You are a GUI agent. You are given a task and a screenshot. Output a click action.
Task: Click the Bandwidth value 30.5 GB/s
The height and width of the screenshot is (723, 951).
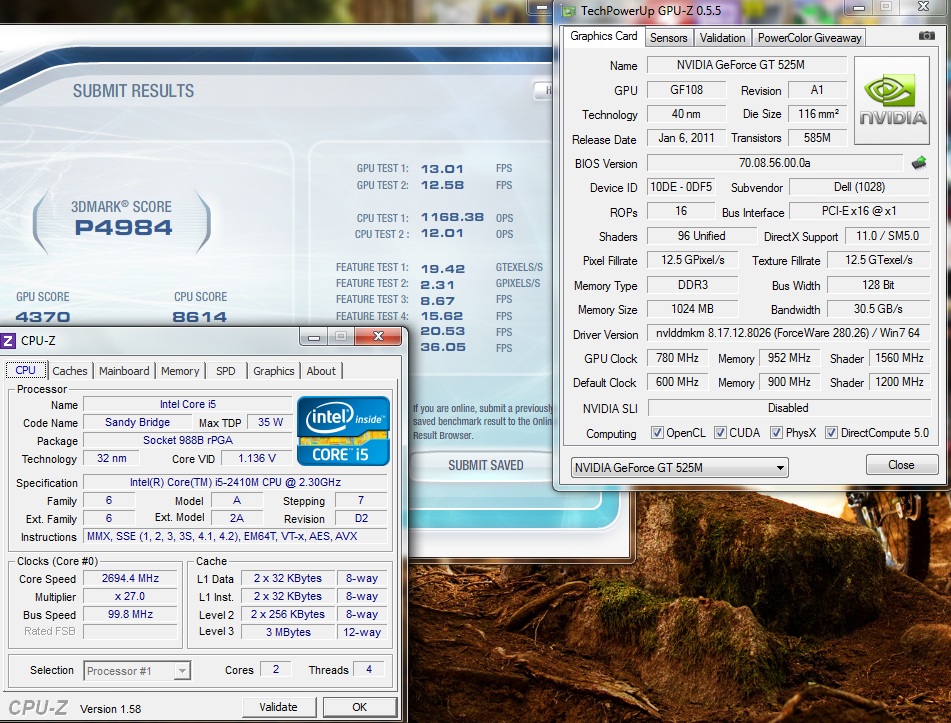click(x=878, y=309)
